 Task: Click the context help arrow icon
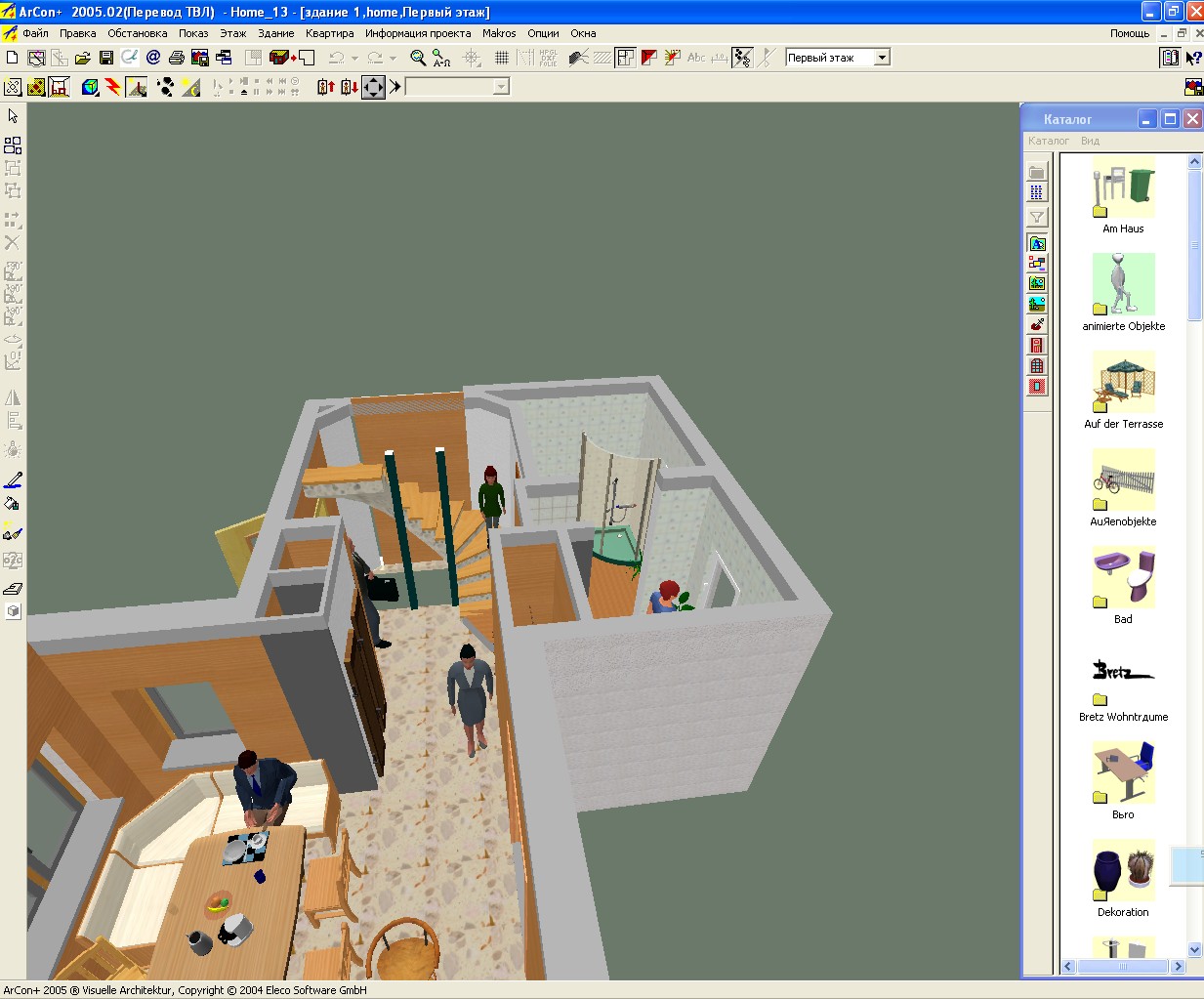[1193, 58]
